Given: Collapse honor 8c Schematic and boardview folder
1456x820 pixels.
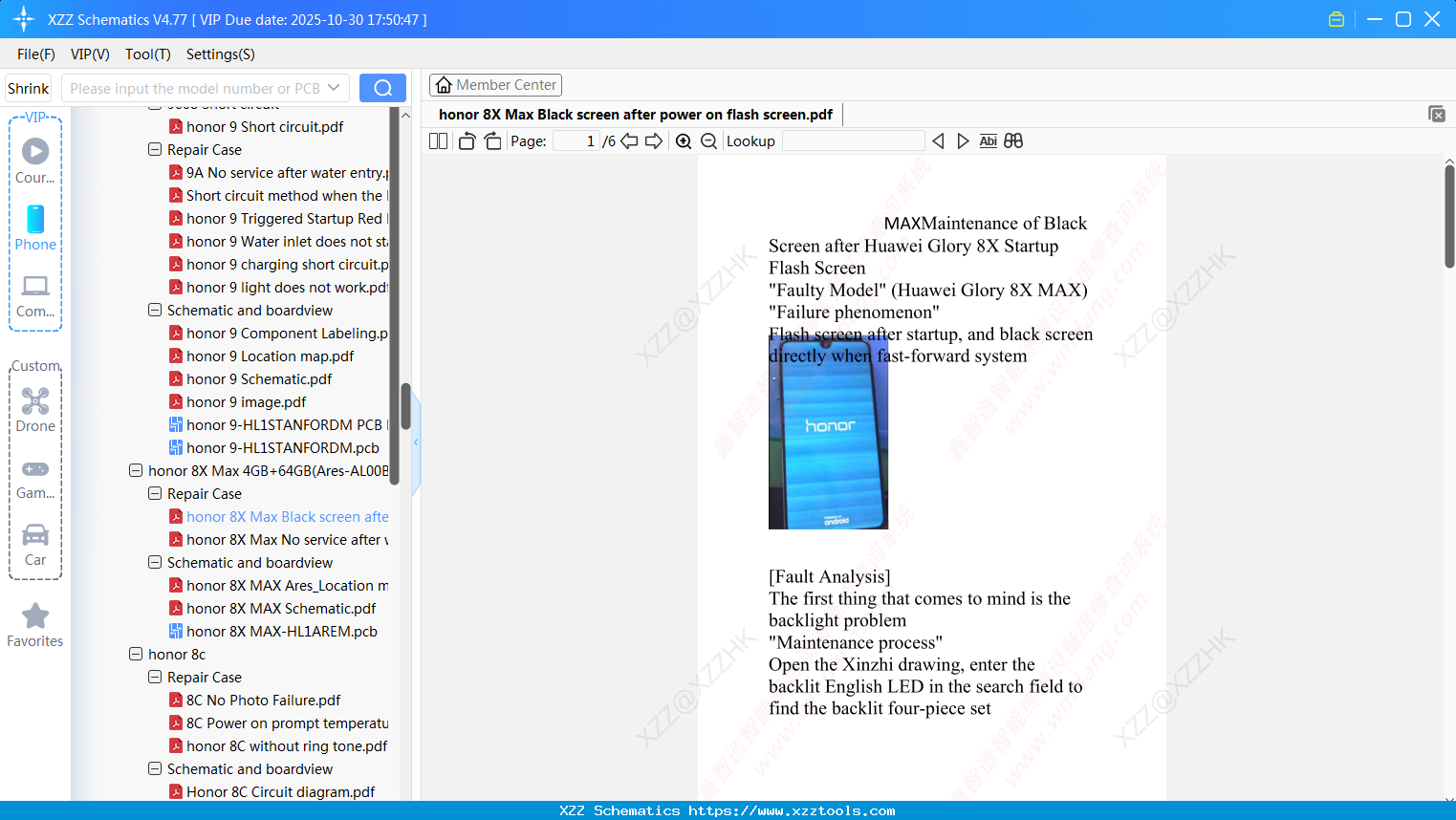Looking at the screenshot, I should click(155, 768).
